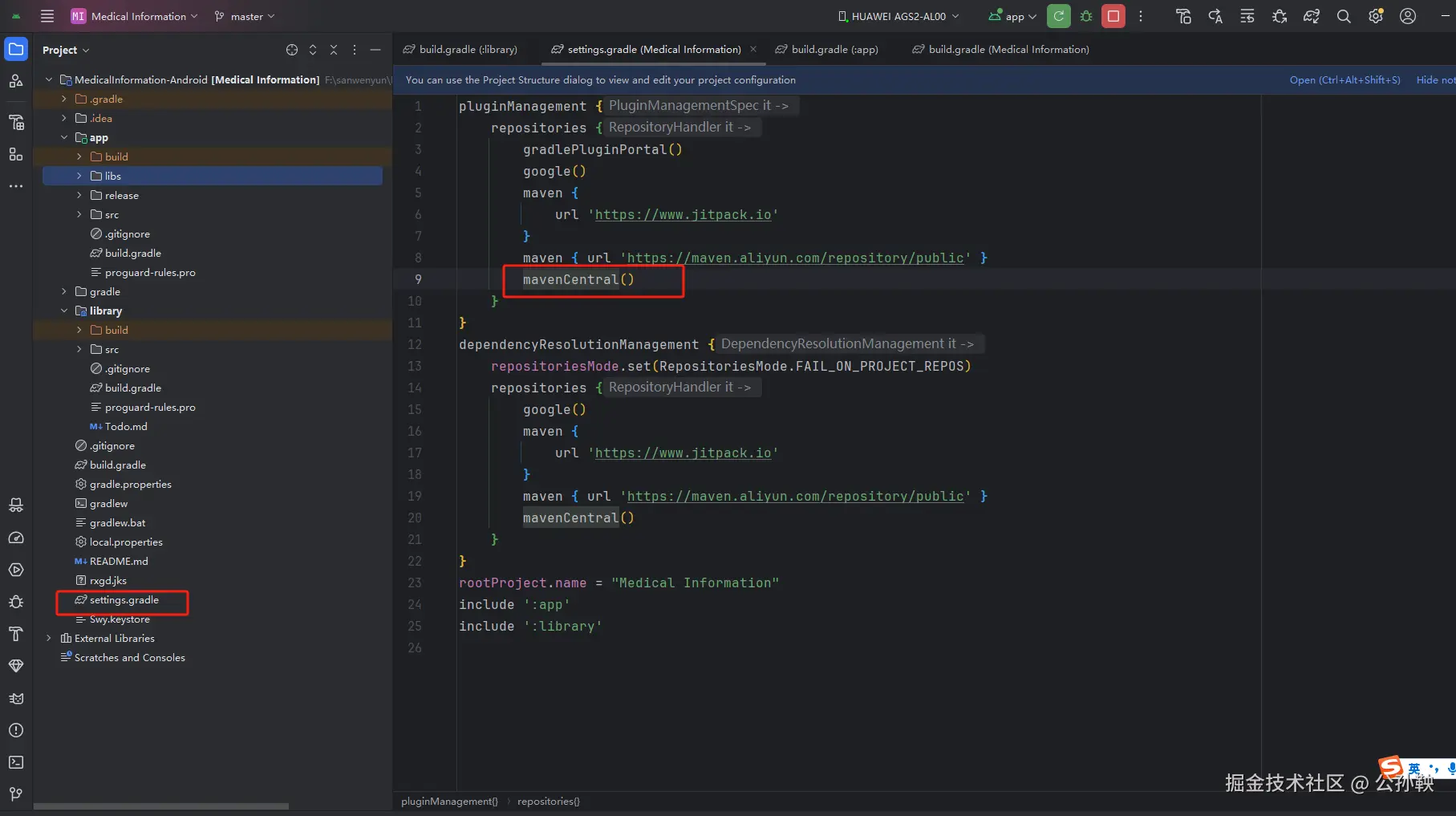This screenshot has height=816, width=1456.
Task: Click the hat-and-glasses sidebar icon
Action: click(16, 505)
